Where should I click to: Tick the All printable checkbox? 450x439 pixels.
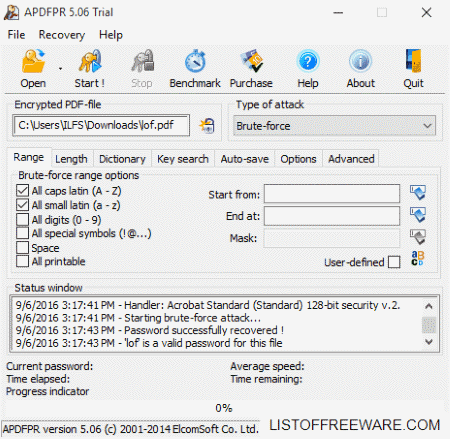[x=22, y=261]
